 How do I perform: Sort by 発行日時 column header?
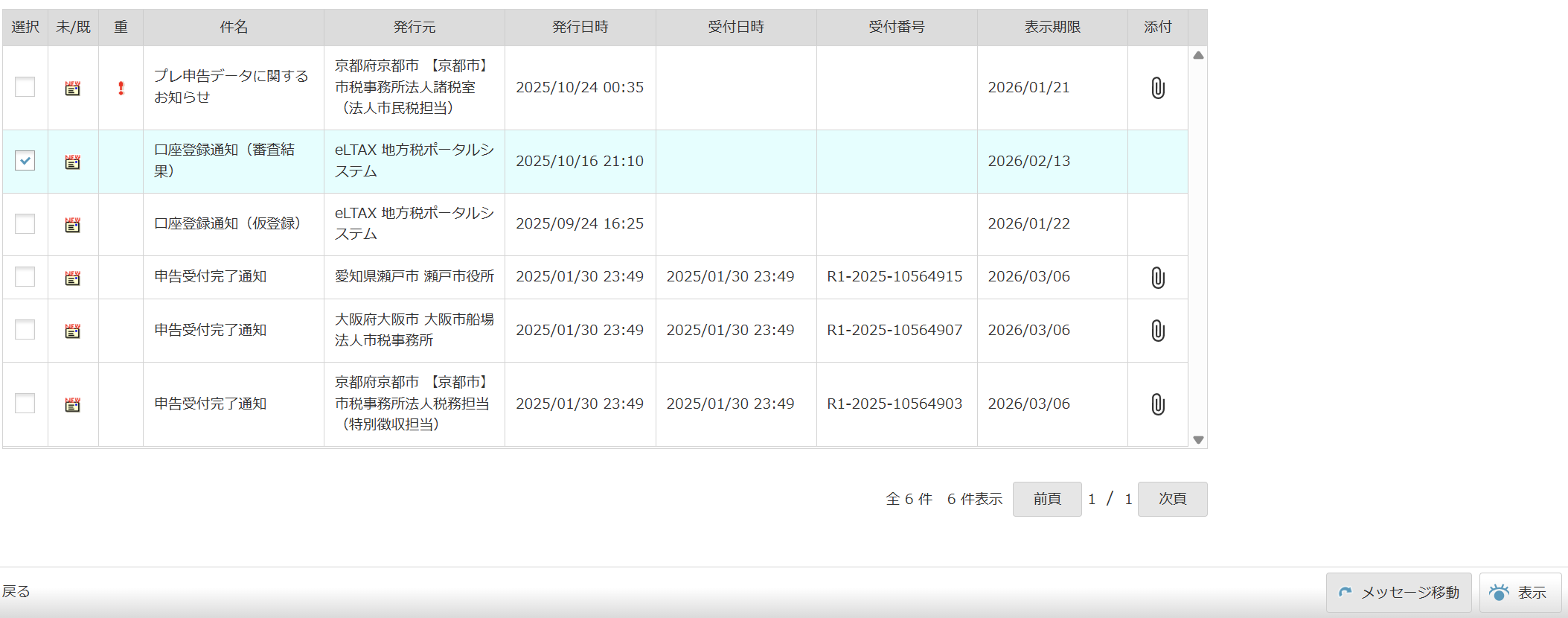click(580, 27)
